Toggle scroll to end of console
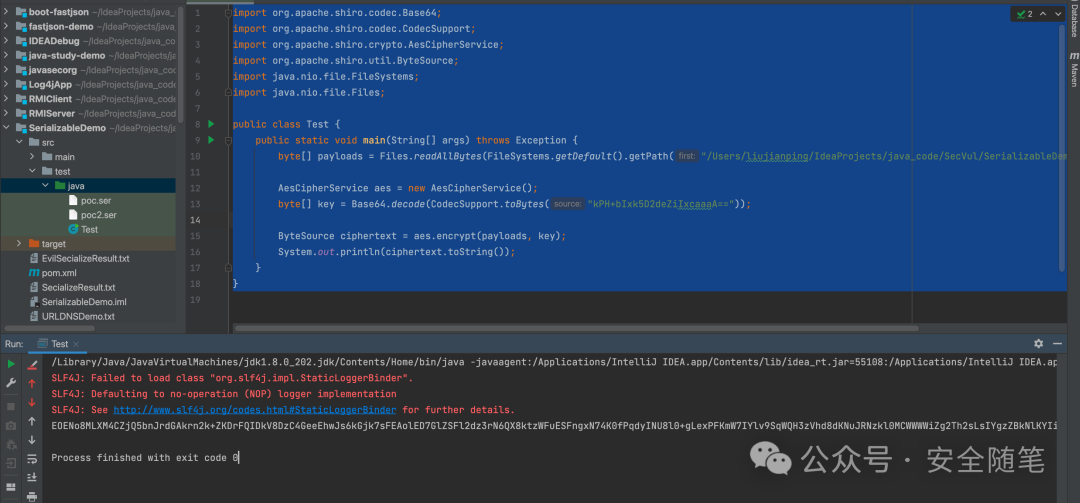This screenshot has height=503, width=1080. pyautogui.click(x=32, y=477)
